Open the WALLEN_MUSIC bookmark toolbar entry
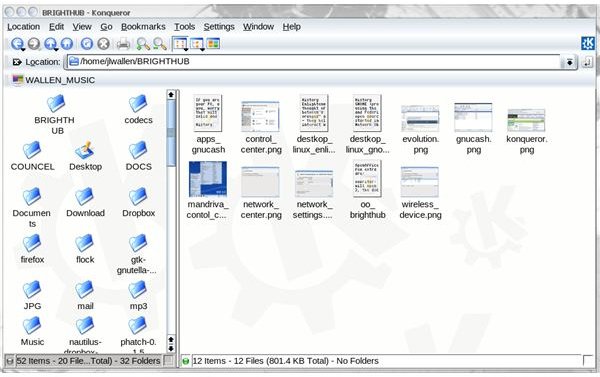600x377 pixels. [x=54, y=80]
